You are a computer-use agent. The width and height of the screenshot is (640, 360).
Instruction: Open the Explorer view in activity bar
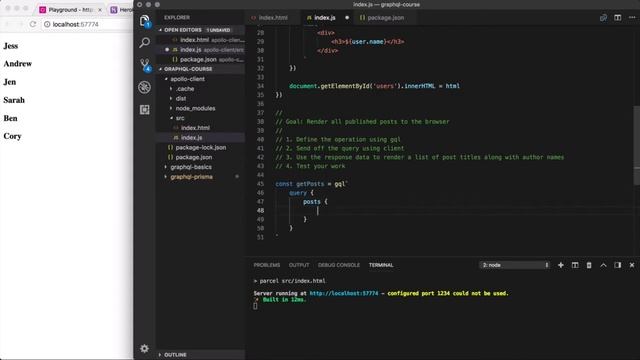144,20
